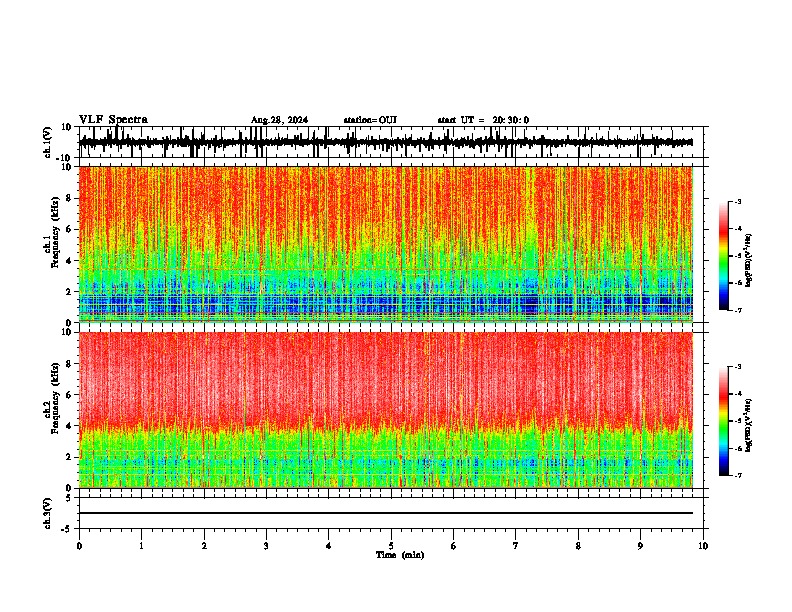Select the "start UT = 20:30:0" text
The height and width of the screenshot is (612, 792).
coord(483,120)
